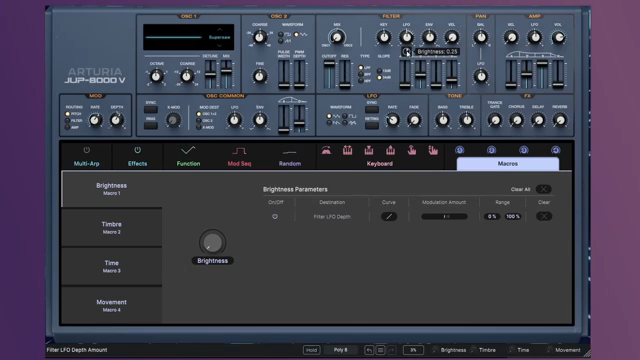Clear the Filter LFO Depth row
This screenshot has width=640, height=360.
(544, 216)
